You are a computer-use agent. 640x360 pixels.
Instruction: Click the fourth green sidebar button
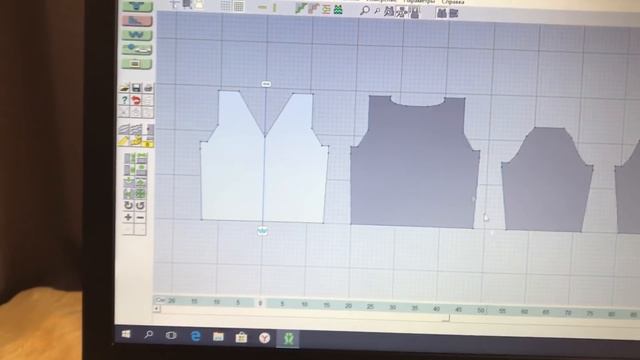tap(137, 49)
